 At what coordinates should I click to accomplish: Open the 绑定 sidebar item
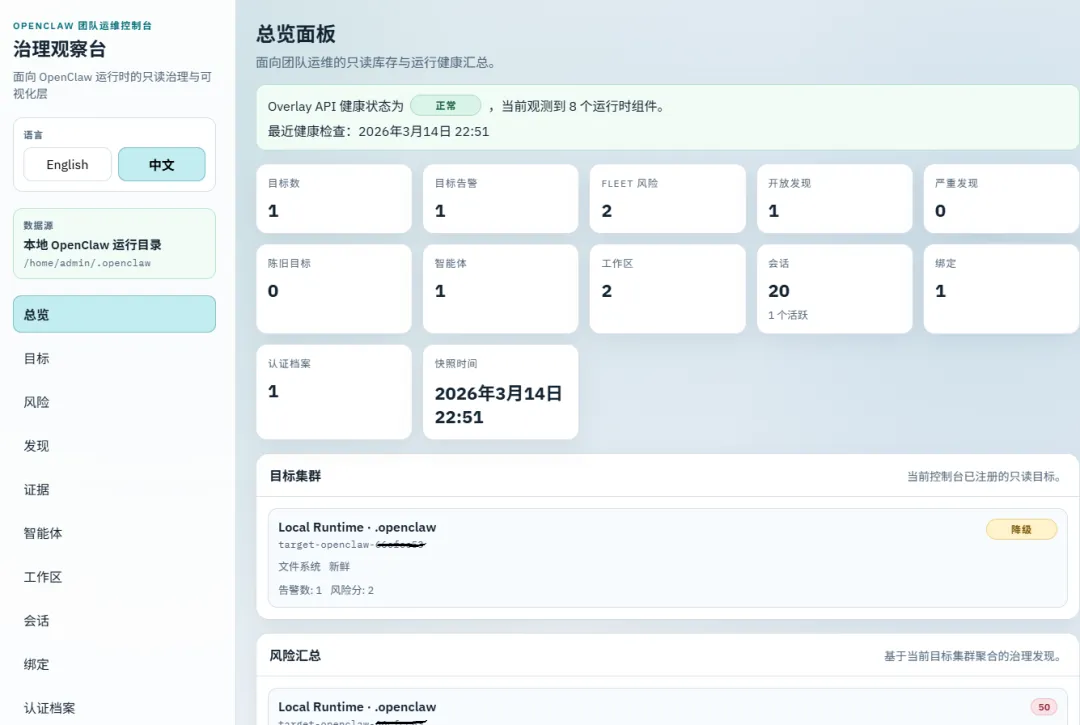[114, 664]
